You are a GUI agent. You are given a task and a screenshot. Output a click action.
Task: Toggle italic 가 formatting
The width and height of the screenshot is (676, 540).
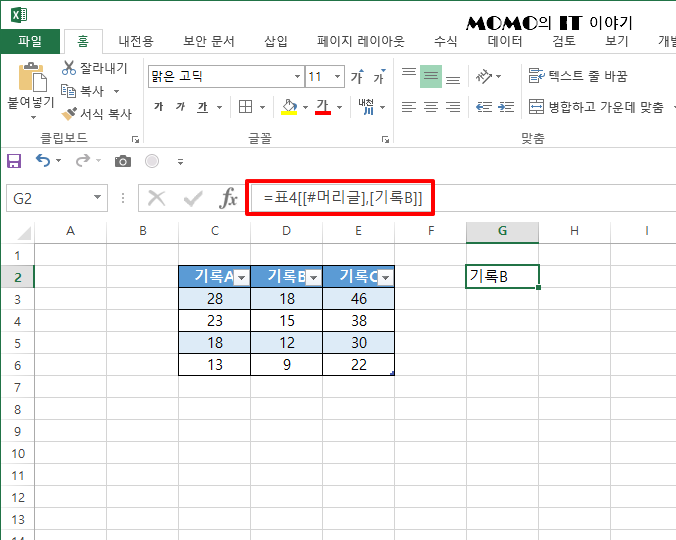tap(180, 106)
